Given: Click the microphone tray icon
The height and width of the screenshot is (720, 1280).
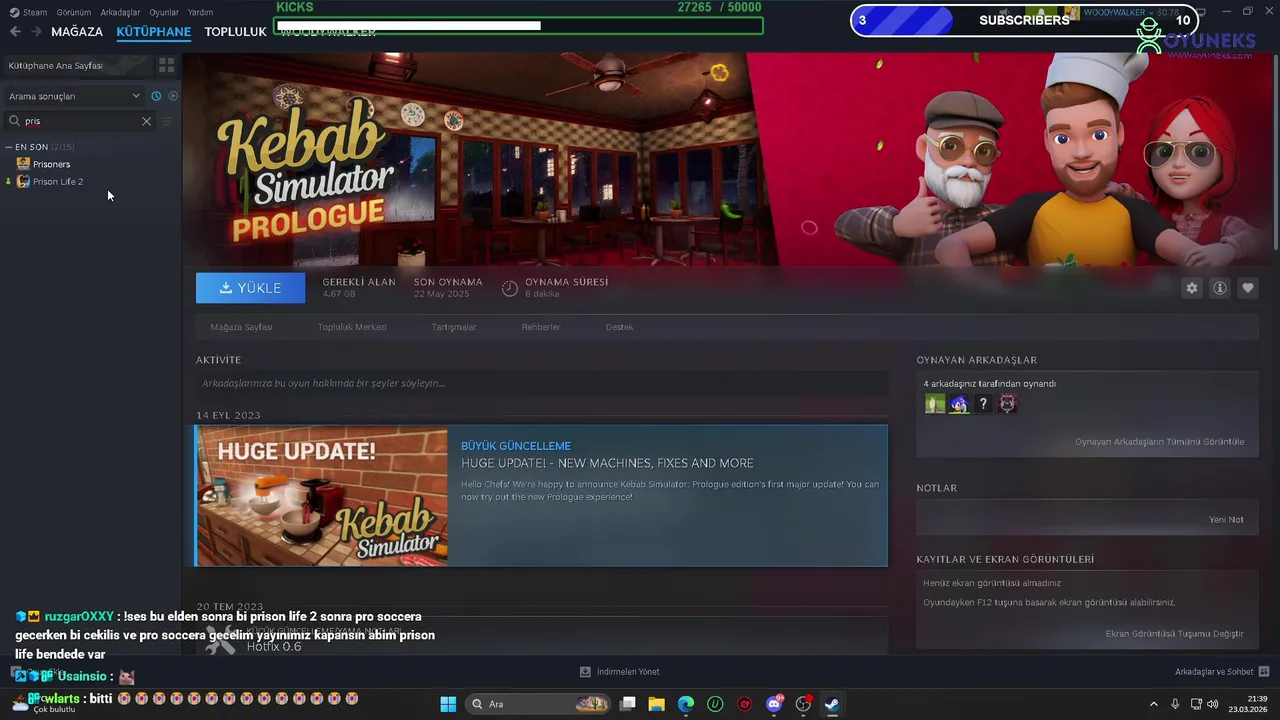Looking at the screenshot, I should pos(1175,704).
